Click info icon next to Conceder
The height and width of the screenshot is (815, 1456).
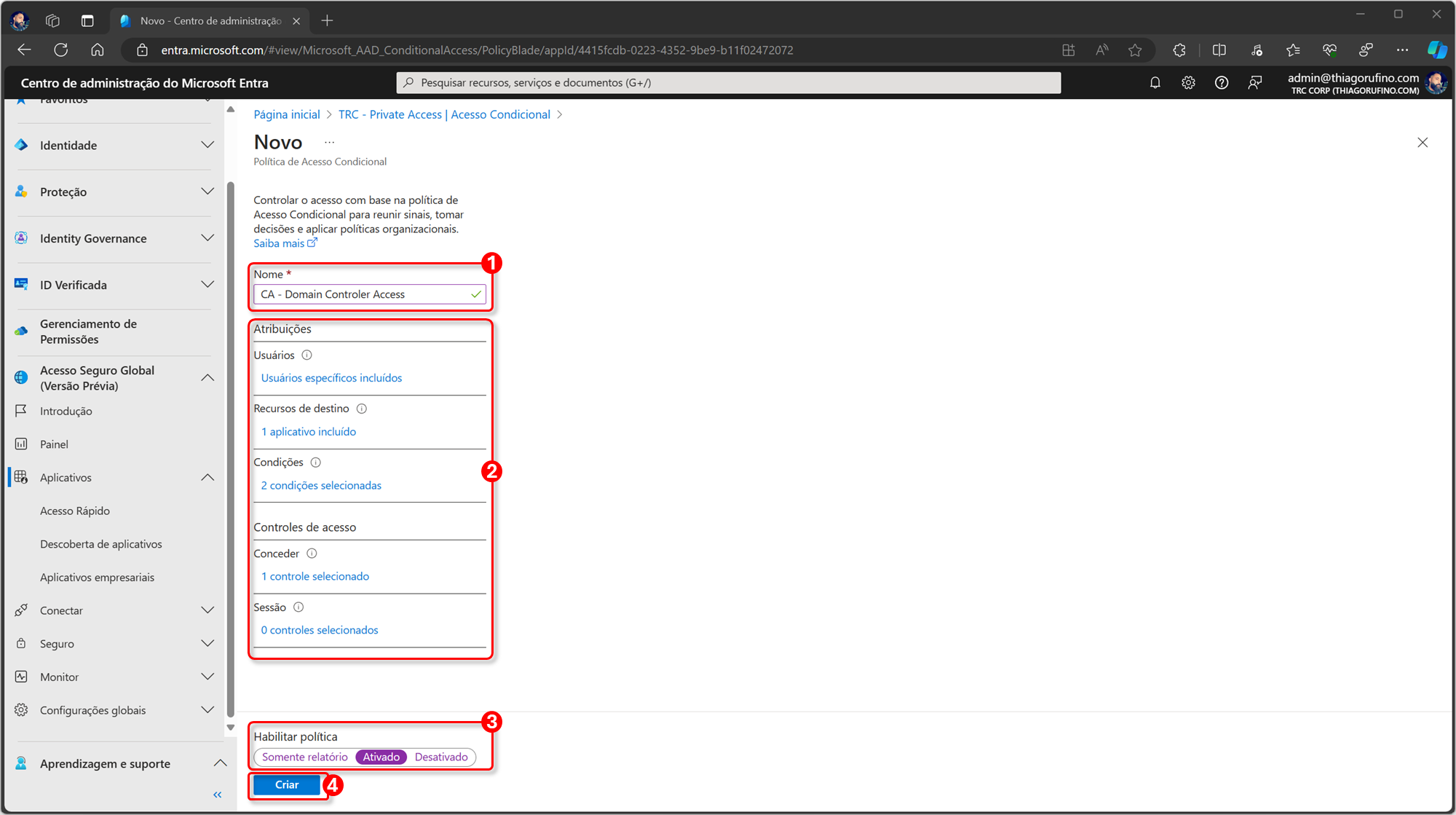pos(312,554)
